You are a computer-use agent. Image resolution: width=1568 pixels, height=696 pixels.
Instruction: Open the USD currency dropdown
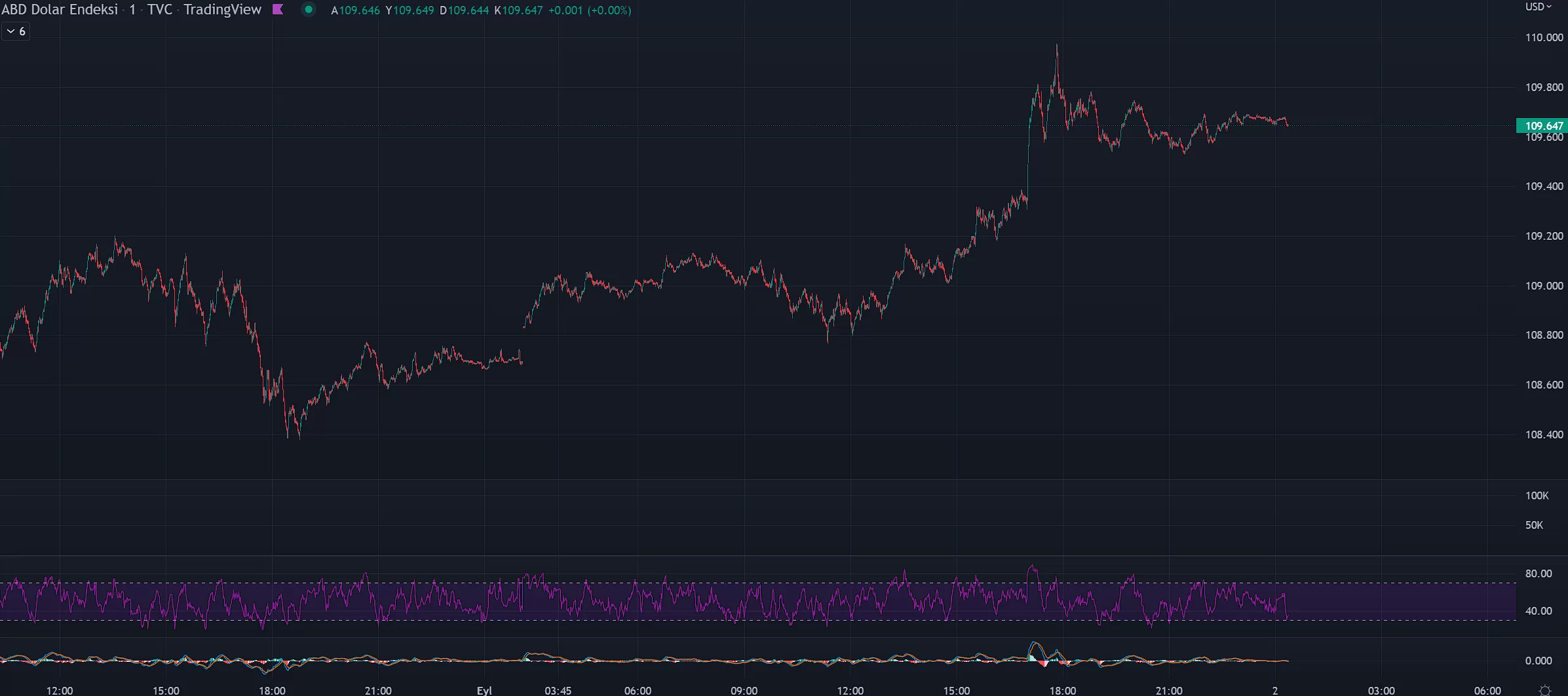1538,7
